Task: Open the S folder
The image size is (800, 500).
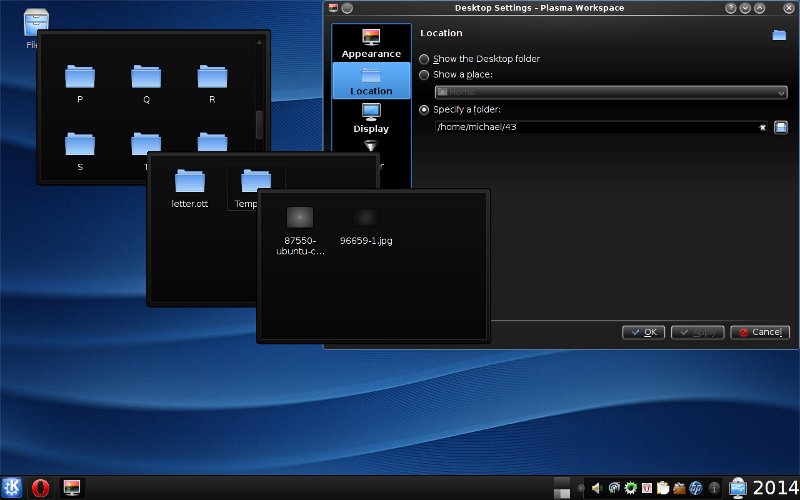Action: [79, 145]
